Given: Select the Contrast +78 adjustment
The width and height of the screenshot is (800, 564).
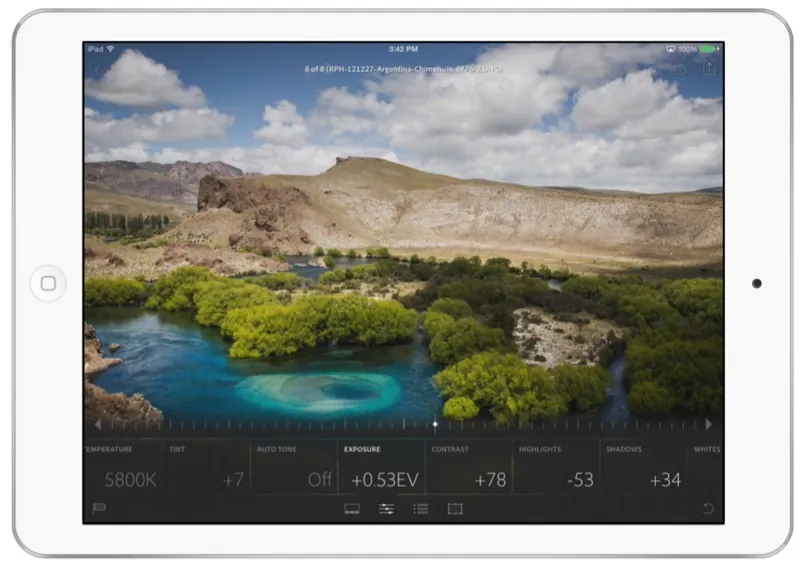Looking at the screenshot, I should [x=469, y=467].
